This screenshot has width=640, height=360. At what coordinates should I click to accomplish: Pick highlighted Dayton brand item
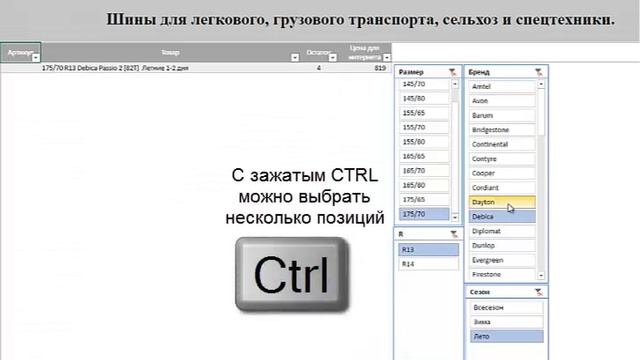[x=502, y=202]
